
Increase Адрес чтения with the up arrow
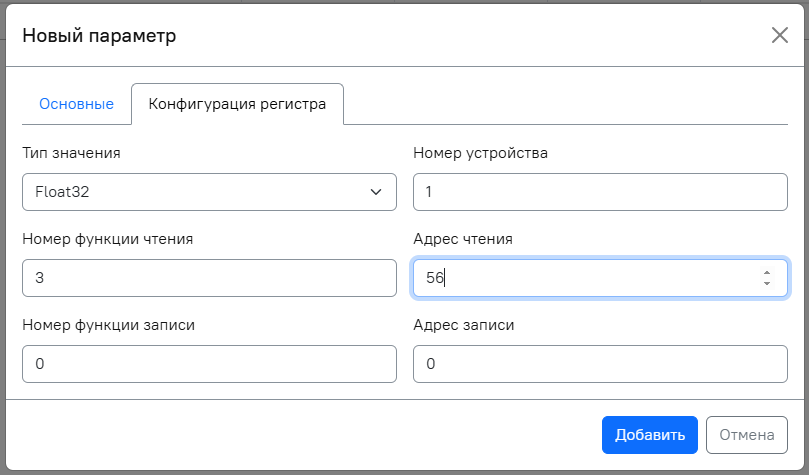pos(766,272)
